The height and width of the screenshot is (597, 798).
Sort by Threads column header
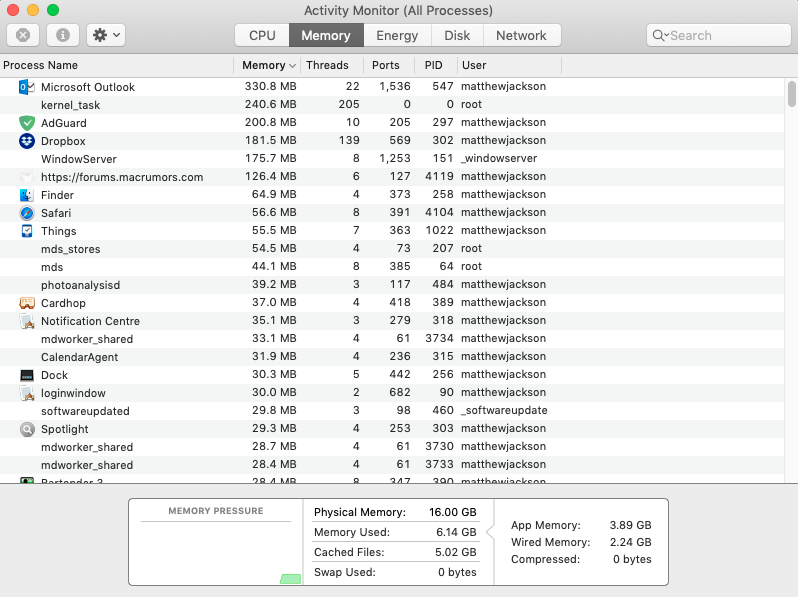332,65
